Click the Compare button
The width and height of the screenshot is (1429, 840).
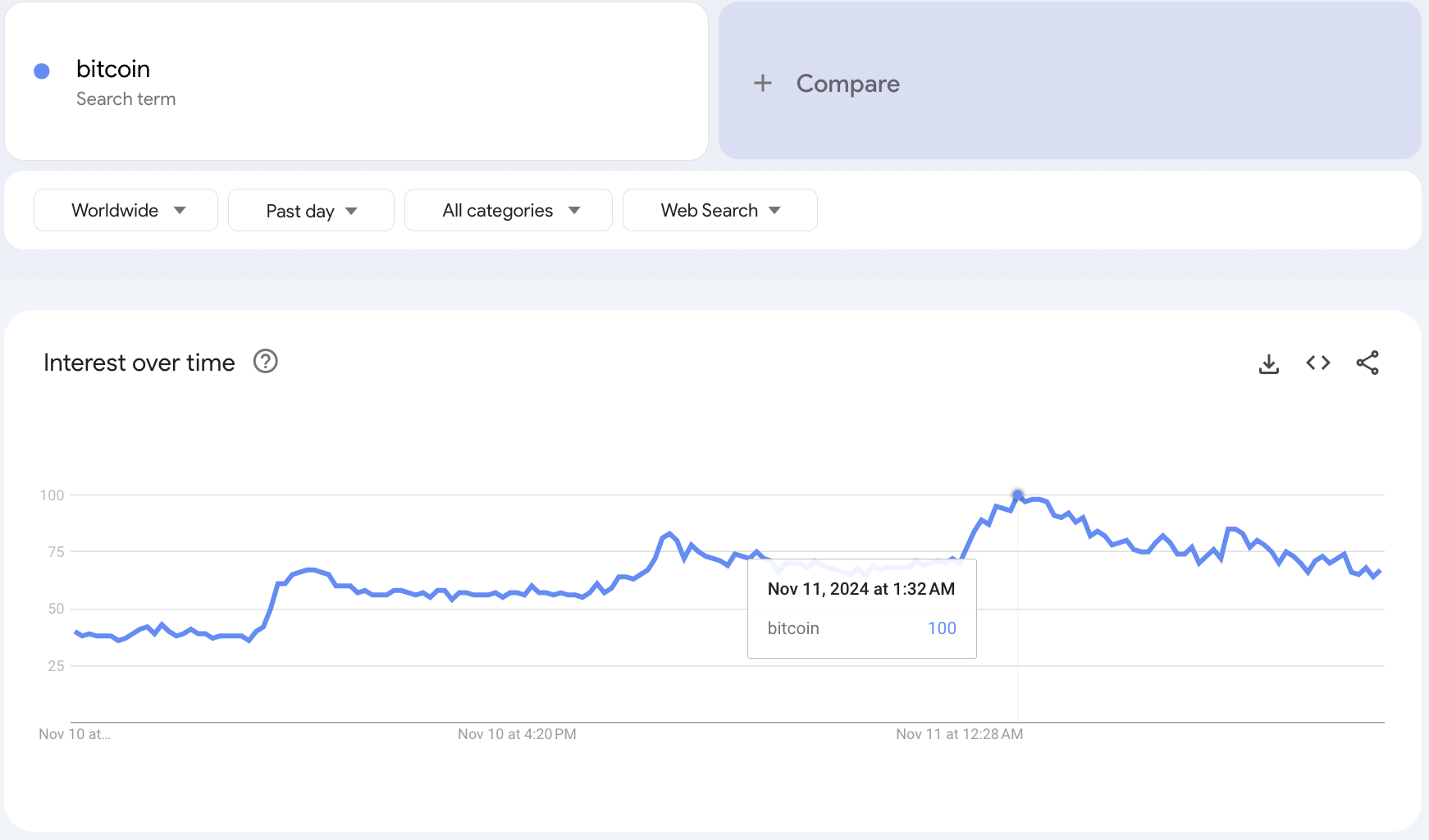click(847, 84)
